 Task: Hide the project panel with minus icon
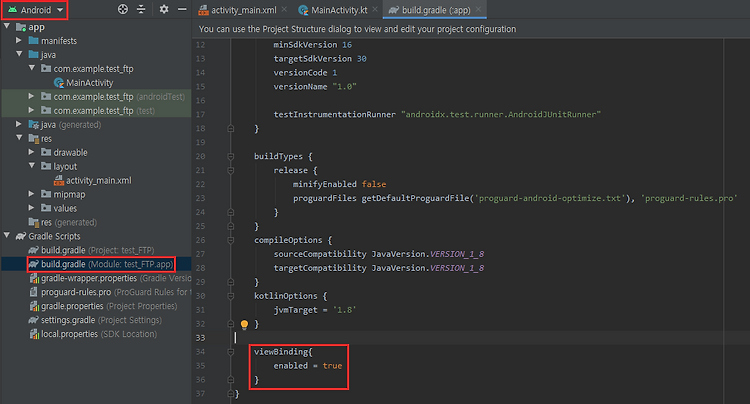coord(182,9)
